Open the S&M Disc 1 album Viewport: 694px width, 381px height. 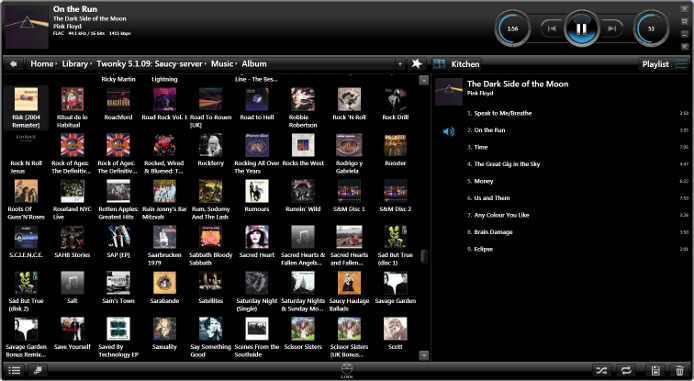coord(349,195)
